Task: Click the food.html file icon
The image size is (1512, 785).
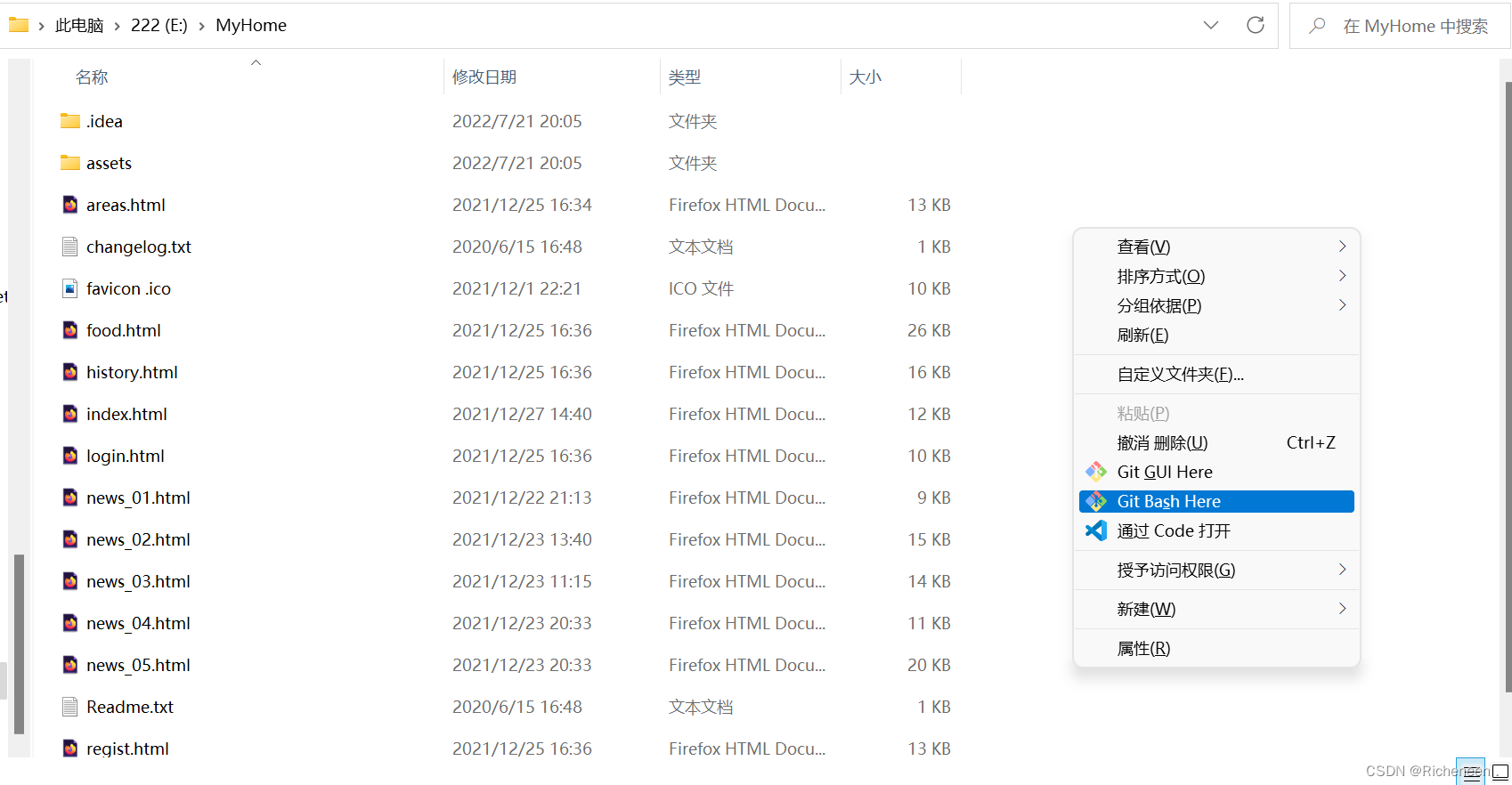Action: pyautogui.click(x=70, y=330)
